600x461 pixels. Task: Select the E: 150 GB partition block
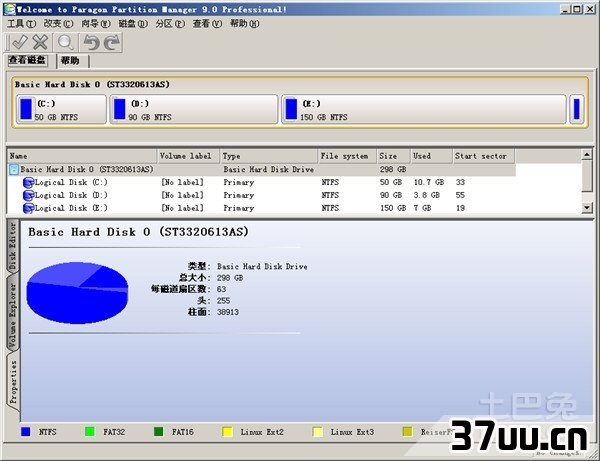(x=424, y=109)
